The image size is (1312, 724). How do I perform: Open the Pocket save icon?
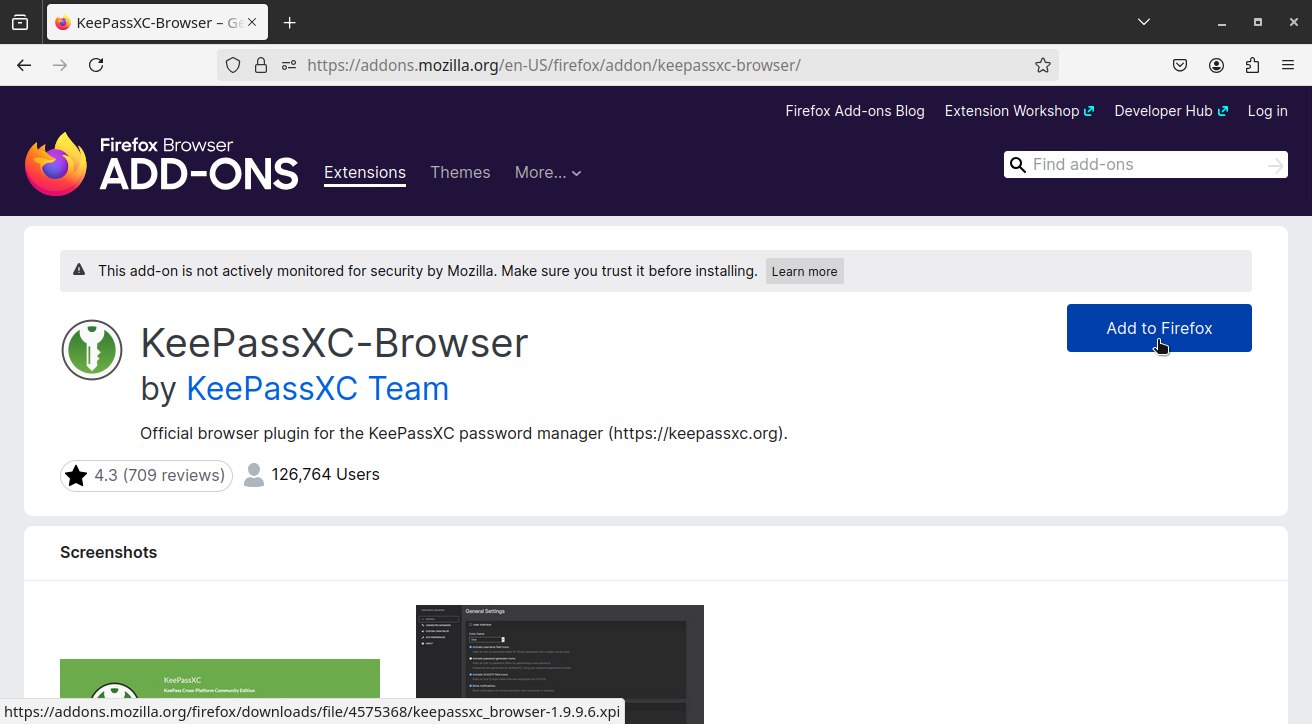tap(1180, 65)
